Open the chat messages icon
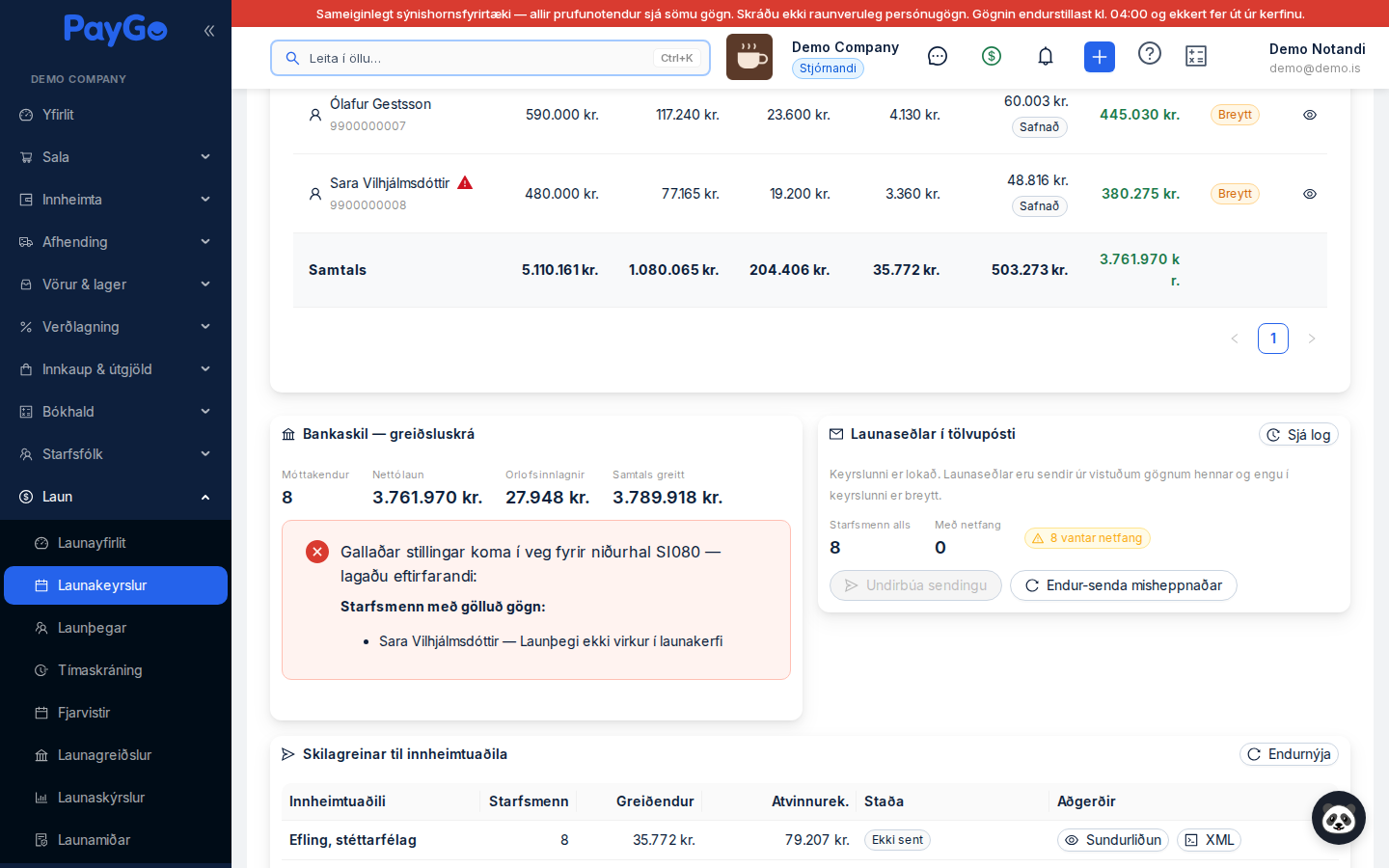1389x868 pixels. point(938,57)
